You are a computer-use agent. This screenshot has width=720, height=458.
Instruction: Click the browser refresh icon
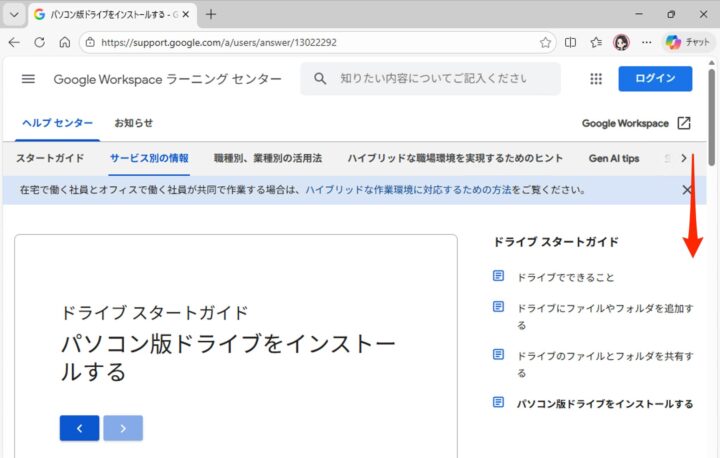point(39,43)
